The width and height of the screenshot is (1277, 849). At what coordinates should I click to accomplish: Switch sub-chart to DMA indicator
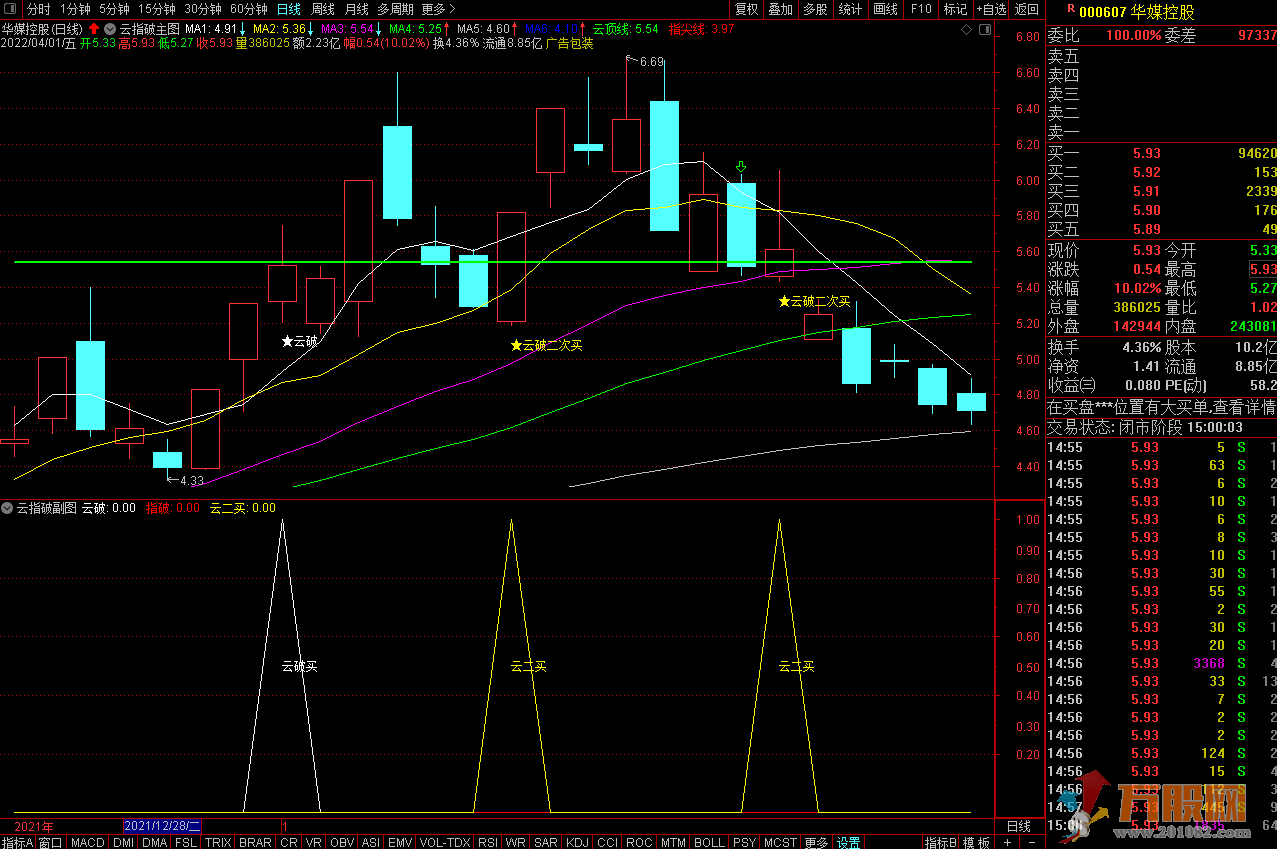155,842
